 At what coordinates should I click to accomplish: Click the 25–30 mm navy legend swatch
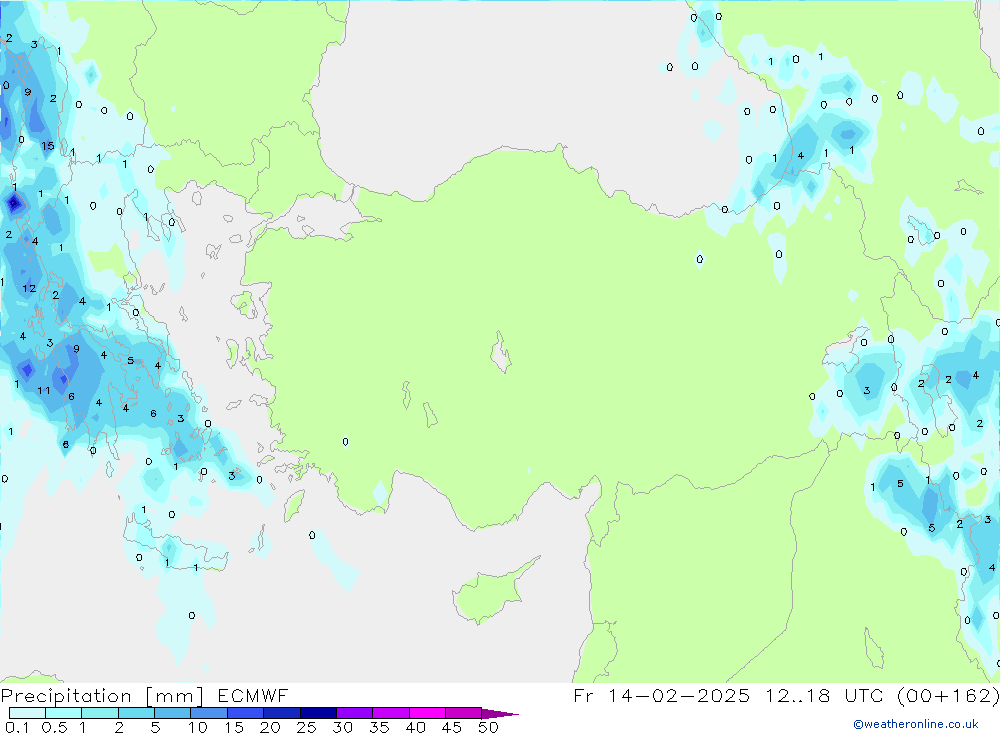pyautogui.click(x=318, y=713)
